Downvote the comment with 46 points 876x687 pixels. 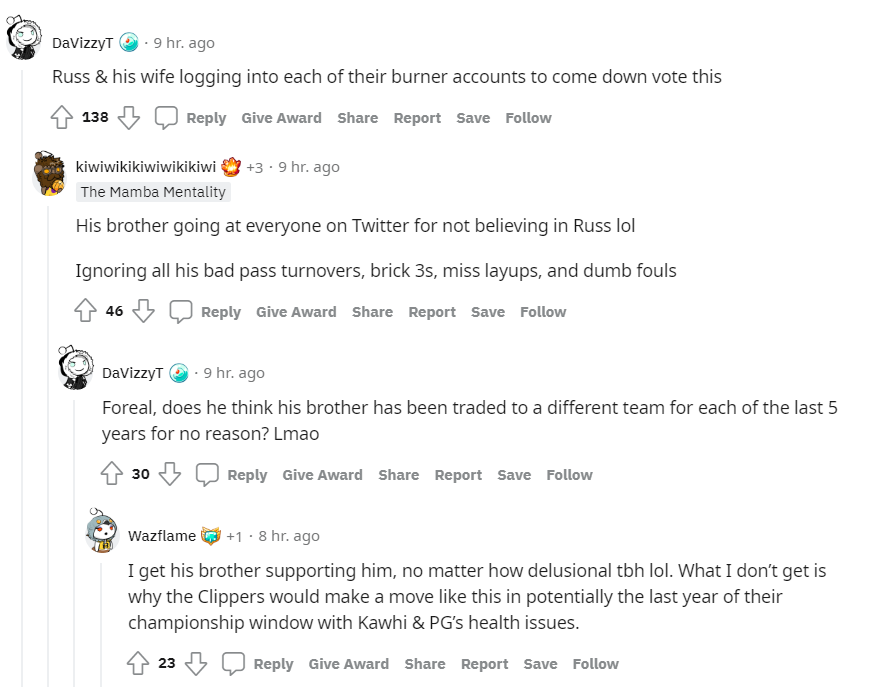tap(144, 312)
